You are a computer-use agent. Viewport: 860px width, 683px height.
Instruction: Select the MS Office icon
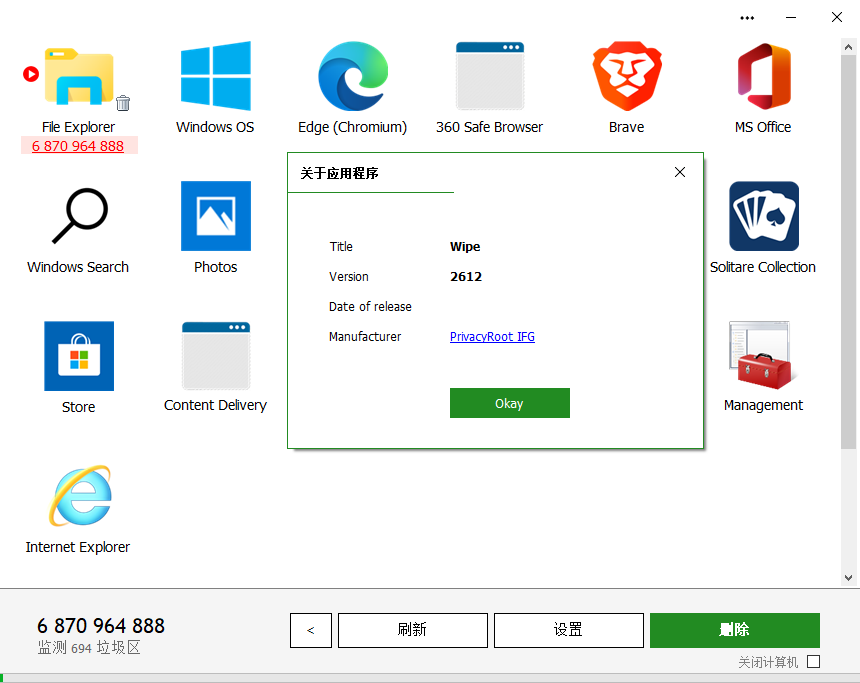764,76
